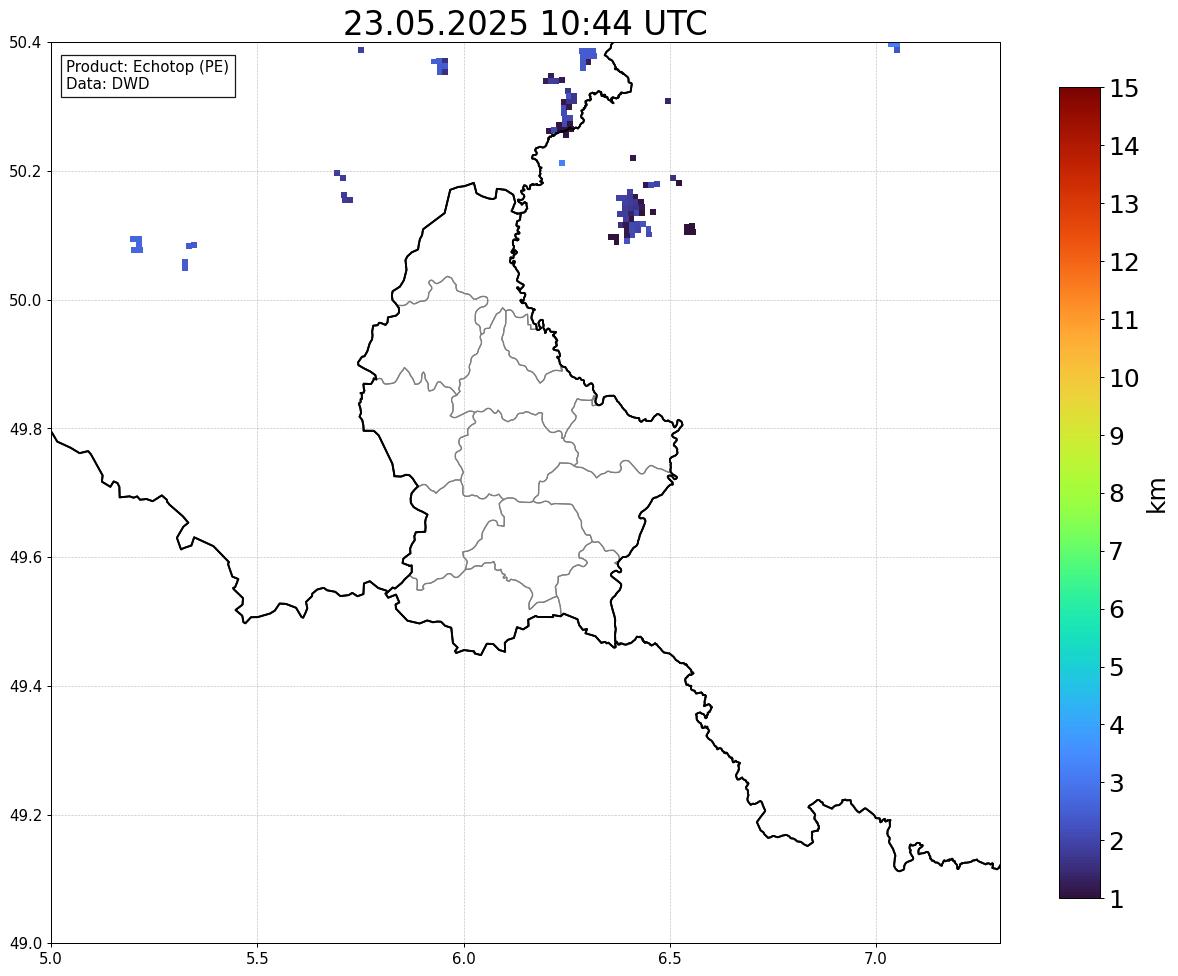Click the colorbar tick label 13
1178x976 pixels.
(x=1124, y=204)
